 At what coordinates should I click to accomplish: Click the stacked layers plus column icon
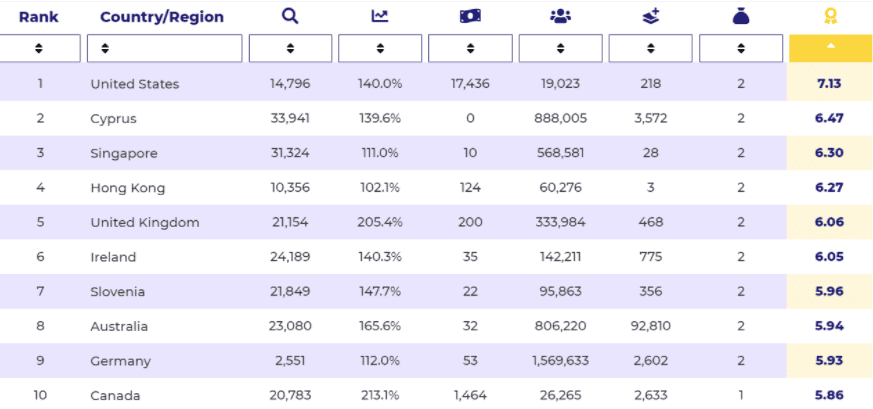[x=650, y=16]
